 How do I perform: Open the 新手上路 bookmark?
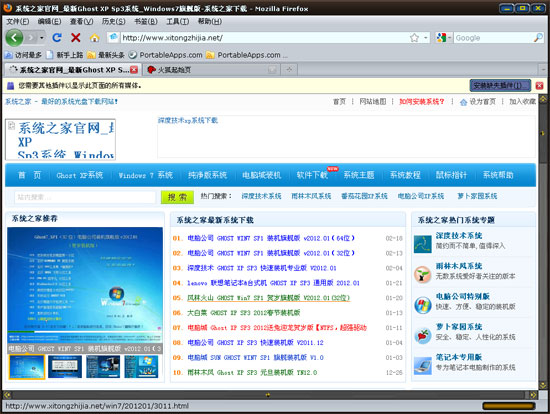pos(65,55)
